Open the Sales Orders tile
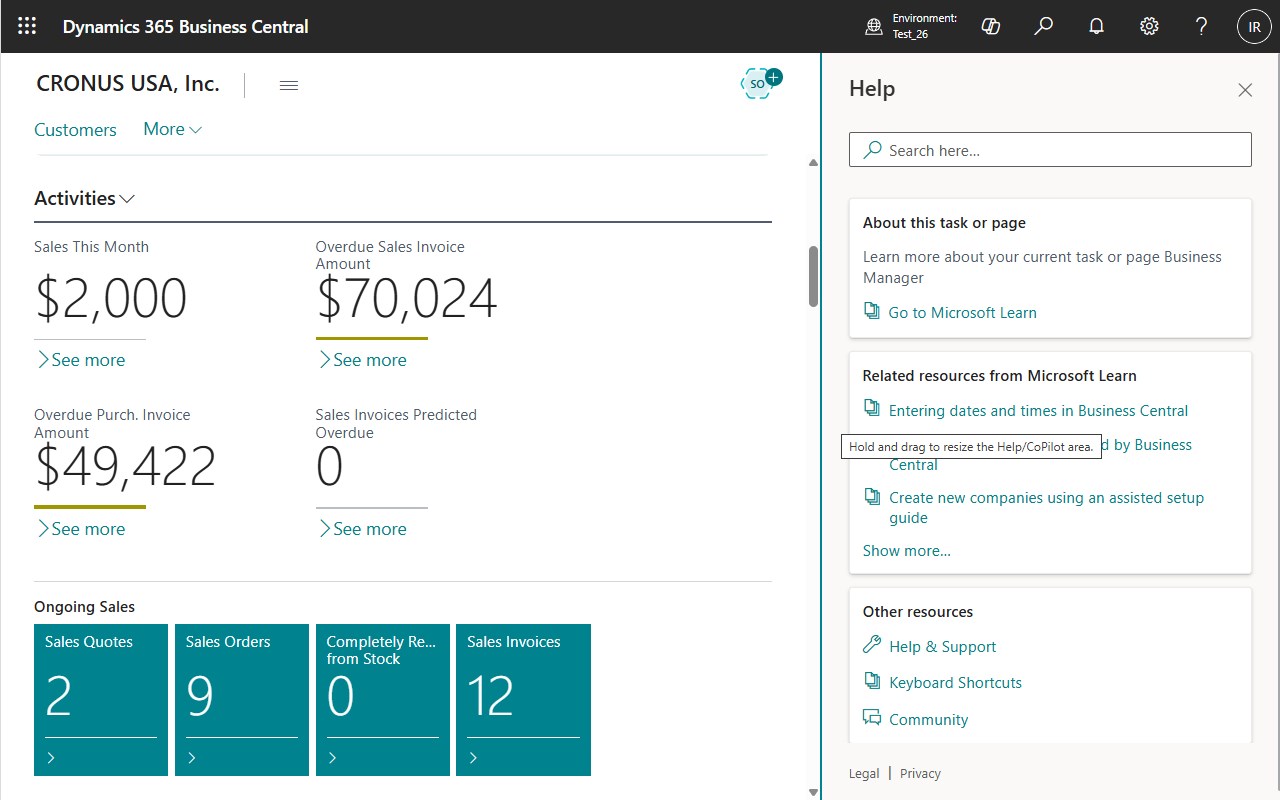 (242, 699)
